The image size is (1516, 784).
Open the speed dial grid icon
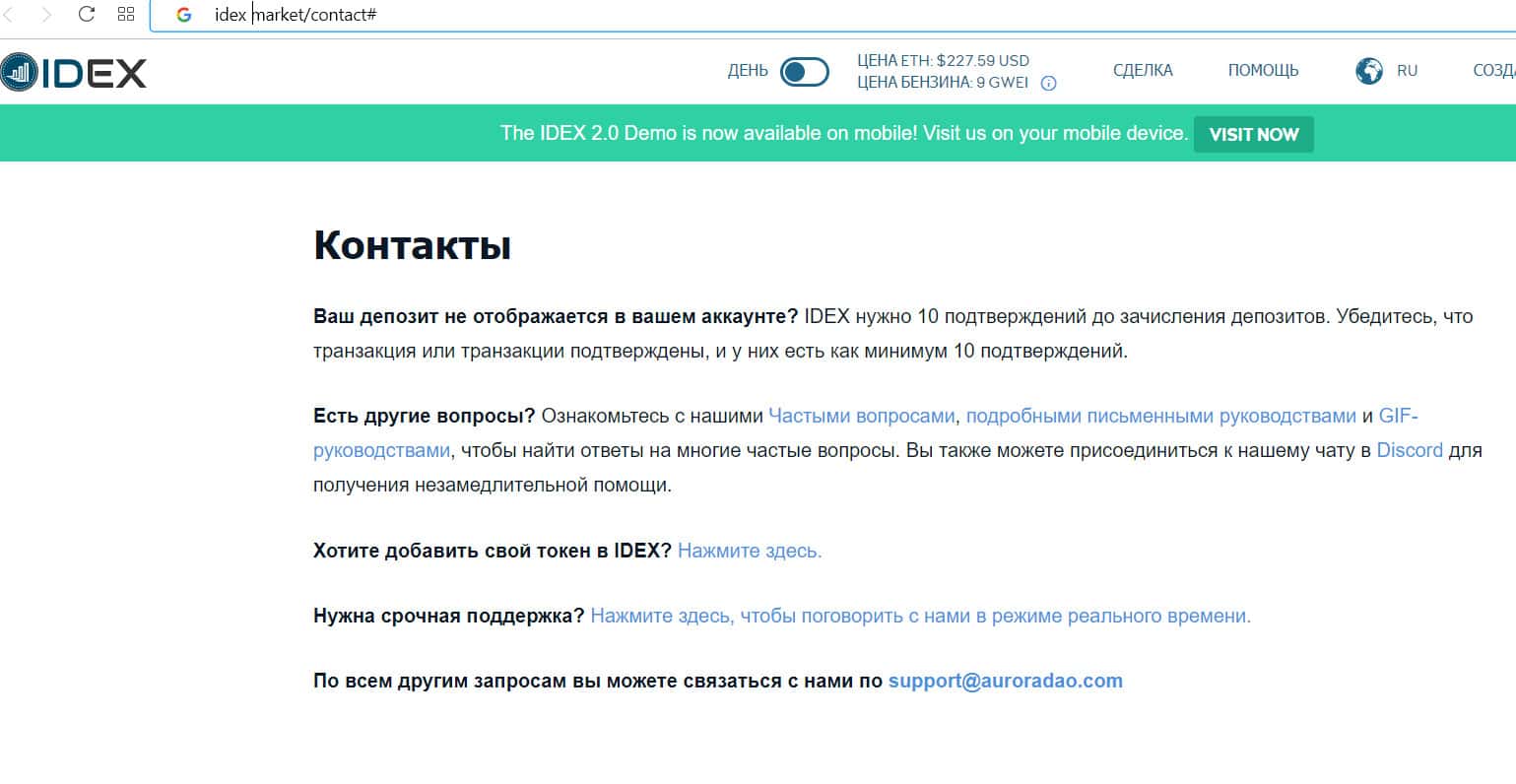click(125, 15)
